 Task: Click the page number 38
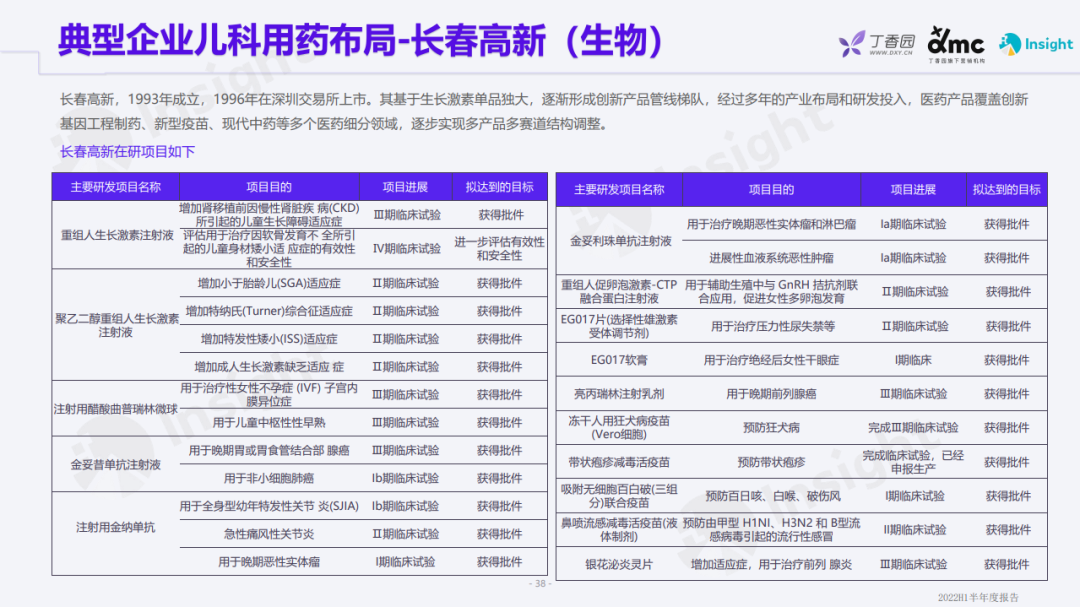(540, 584)
